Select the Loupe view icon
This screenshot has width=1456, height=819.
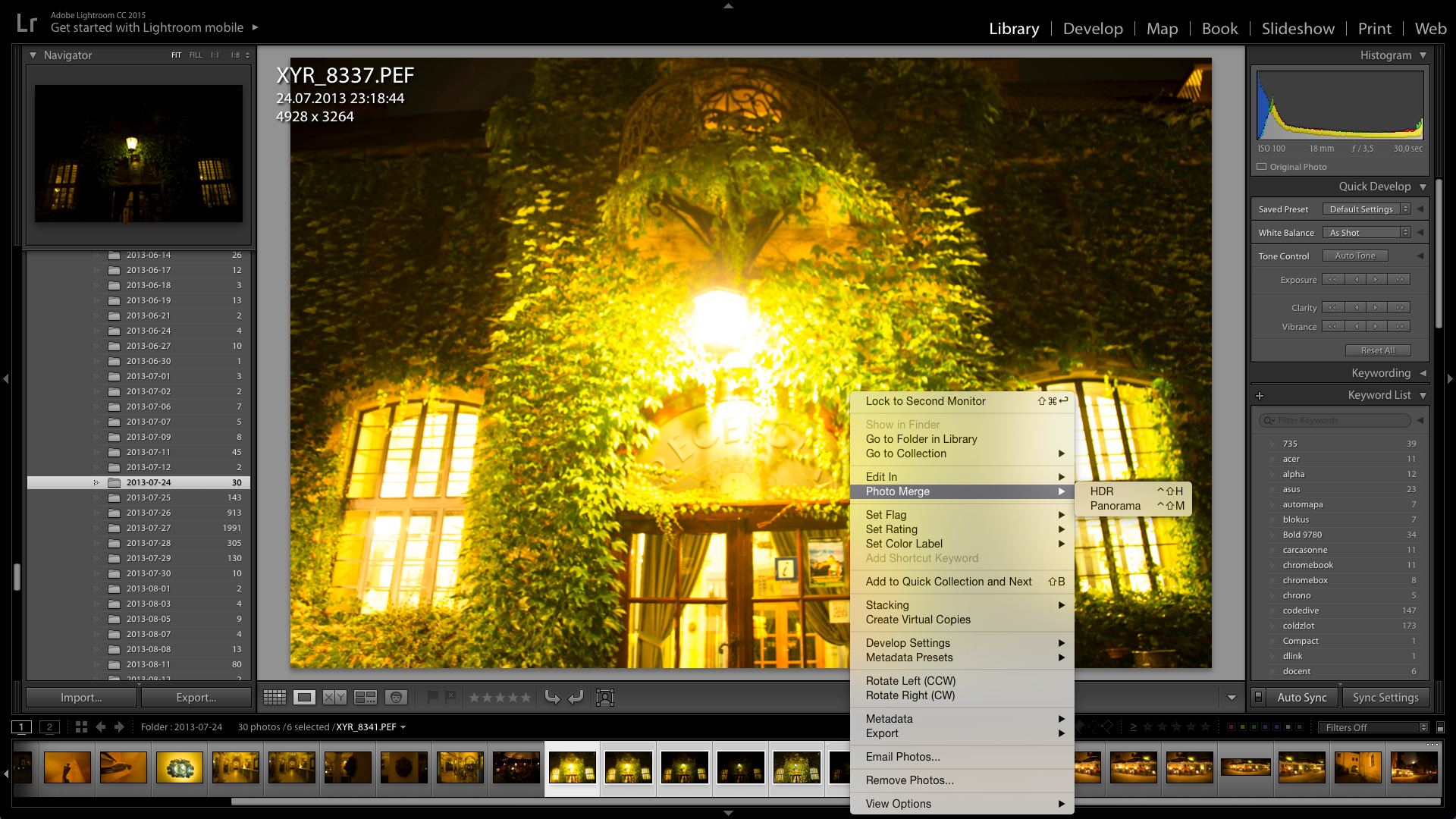pos(305,697)
